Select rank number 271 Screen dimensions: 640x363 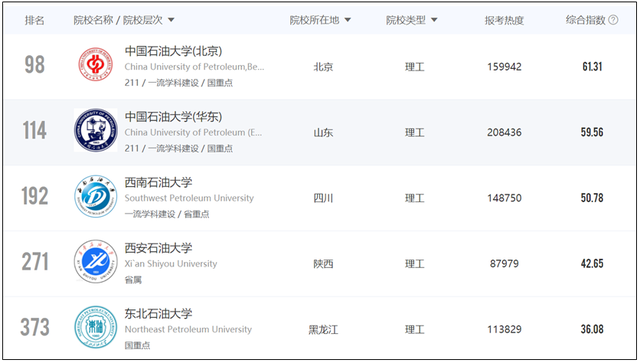pyautogui.click(x=35, y=261)
